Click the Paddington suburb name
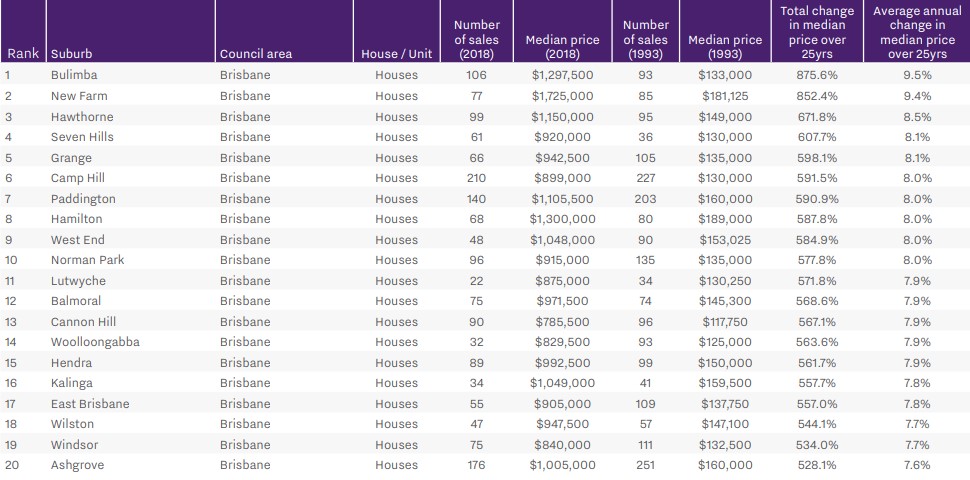This screenshot has width=970, height=480. point(83,199)
